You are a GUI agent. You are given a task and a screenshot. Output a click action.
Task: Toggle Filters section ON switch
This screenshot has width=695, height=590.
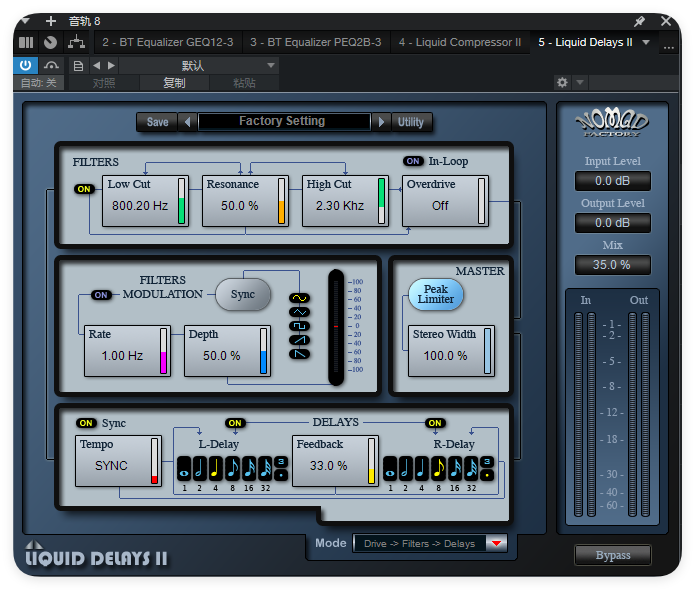click(x=84, y=189)
